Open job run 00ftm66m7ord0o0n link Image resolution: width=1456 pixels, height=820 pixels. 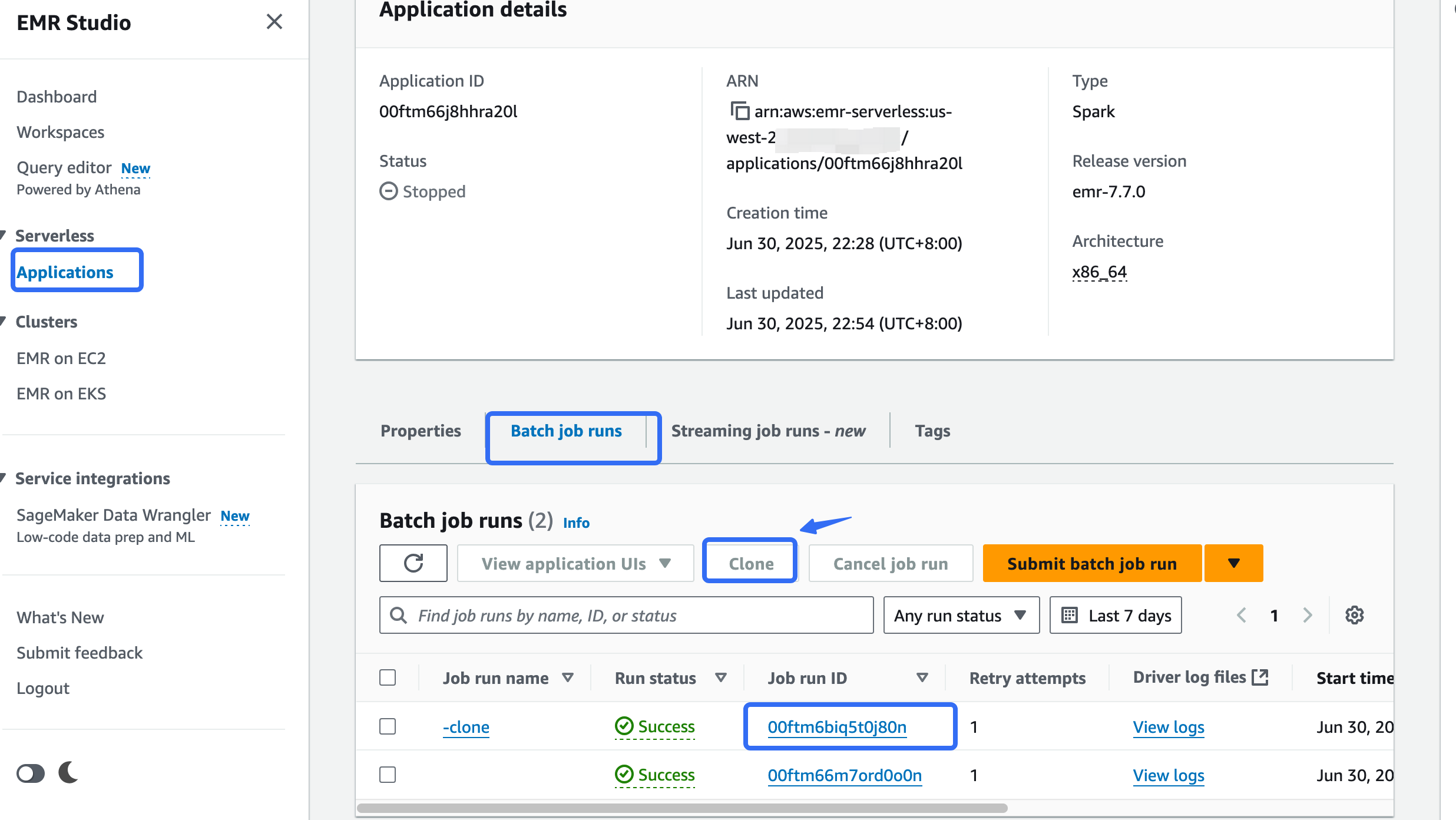(x=844, y=775)
